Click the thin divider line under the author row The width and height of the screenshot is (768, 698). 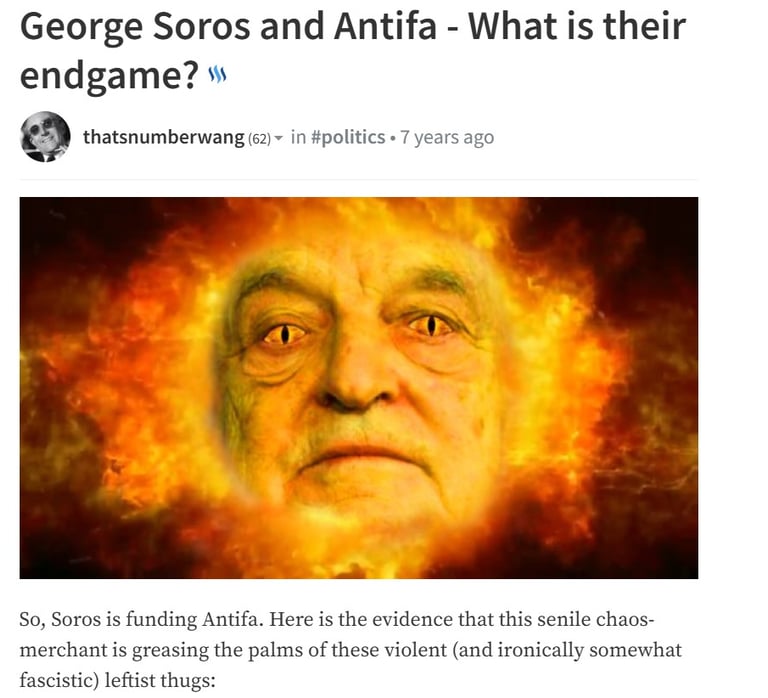point(359,180)
